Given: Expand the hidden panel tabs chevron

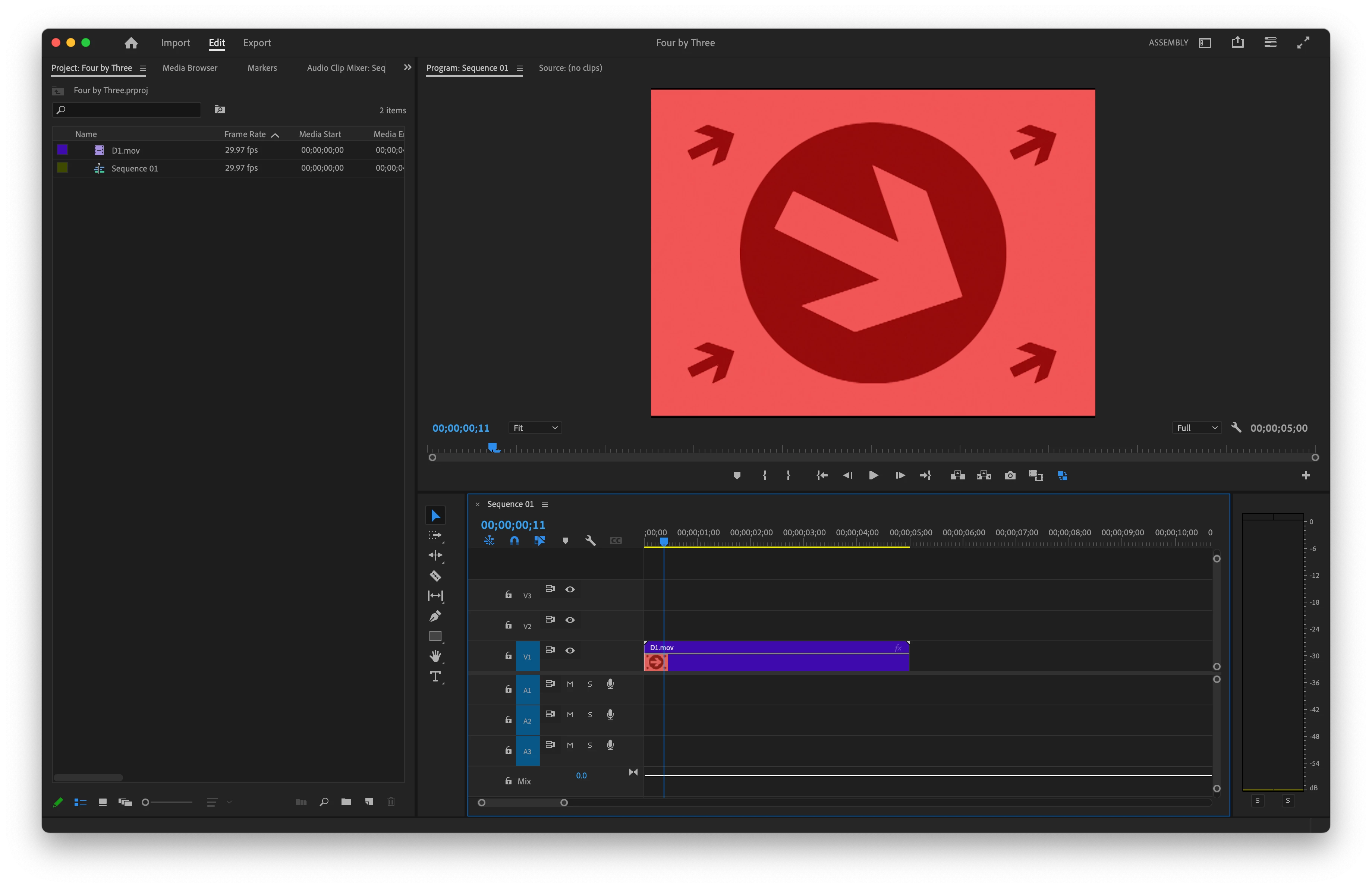Looking at the screenshot, I should click(x=407, y=67).
